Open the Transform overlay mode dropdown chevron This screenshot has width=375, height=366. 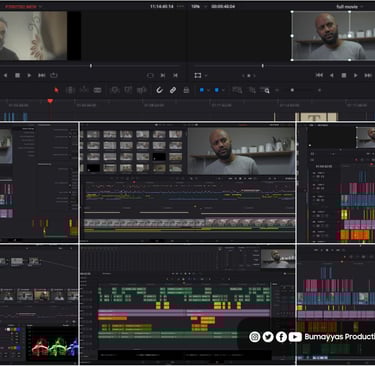point(206,76)
